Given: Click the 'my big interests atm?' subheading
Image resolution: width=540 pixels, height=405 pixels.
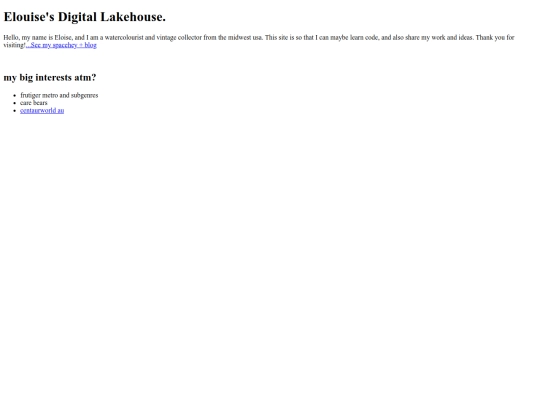Looking at the screenshot, I should [x=50, y=77].
